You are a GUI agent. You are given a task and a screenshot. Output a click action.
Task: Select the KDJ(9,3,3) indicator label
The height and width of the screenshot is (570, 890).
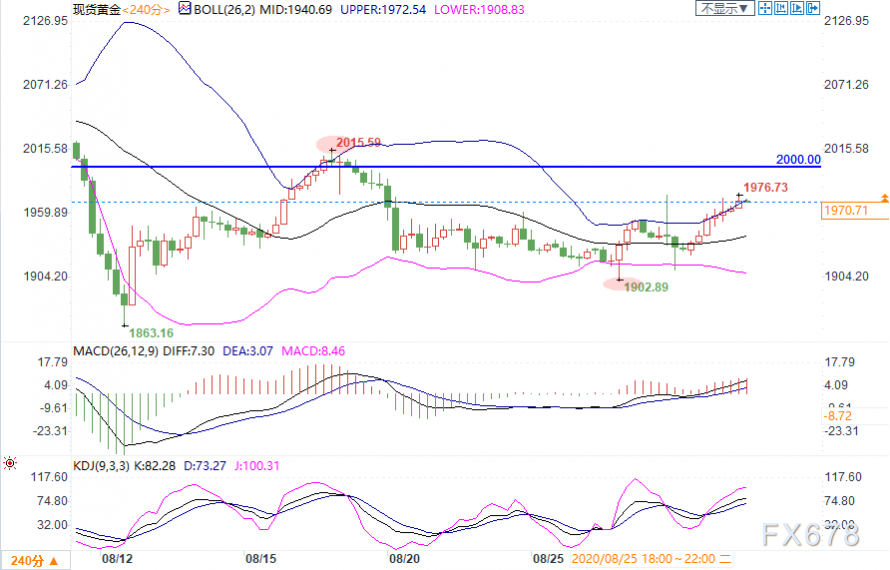102,466
